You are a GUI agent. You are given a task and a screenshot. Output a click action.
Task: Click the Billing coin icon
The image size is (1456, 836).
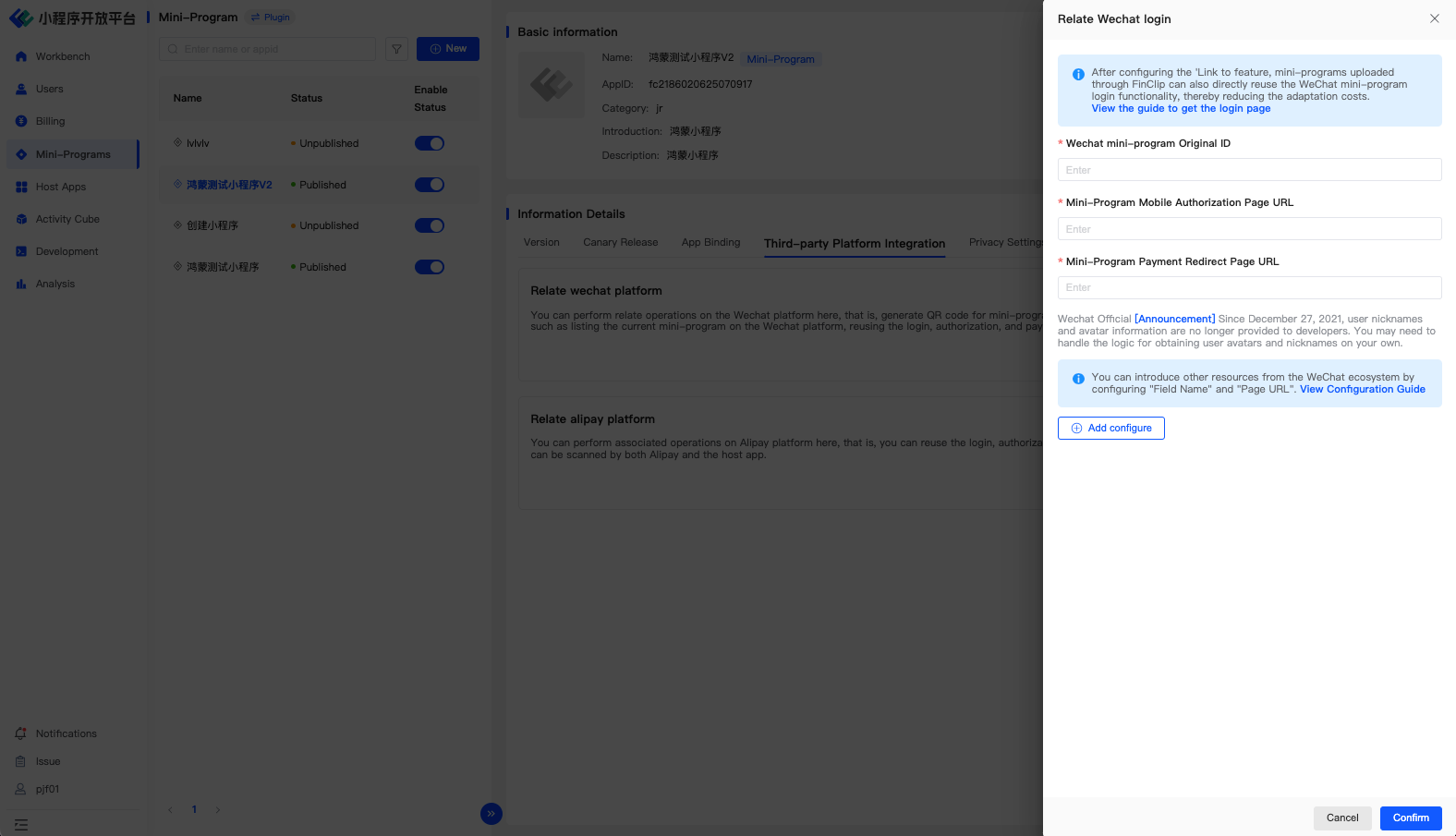click(x=21, y=121)
